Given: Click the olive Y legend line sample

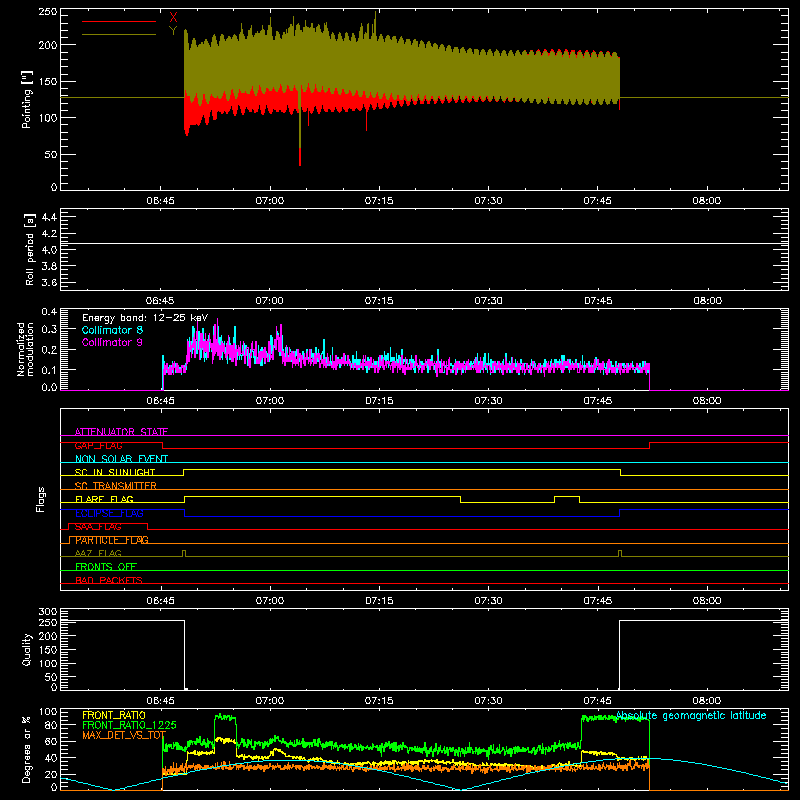Looking at the screenshot, I should click(119, 34).
